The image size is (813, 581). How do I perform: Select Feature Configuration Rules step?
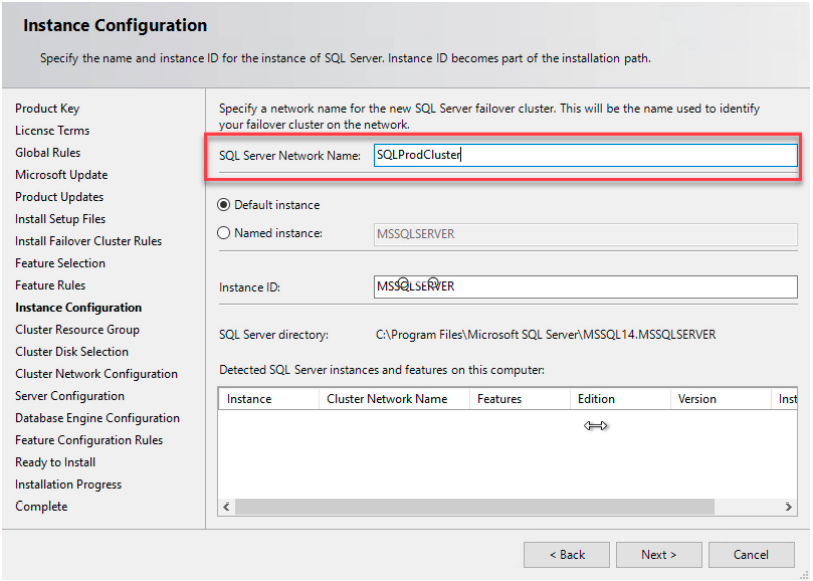(89, 440)
